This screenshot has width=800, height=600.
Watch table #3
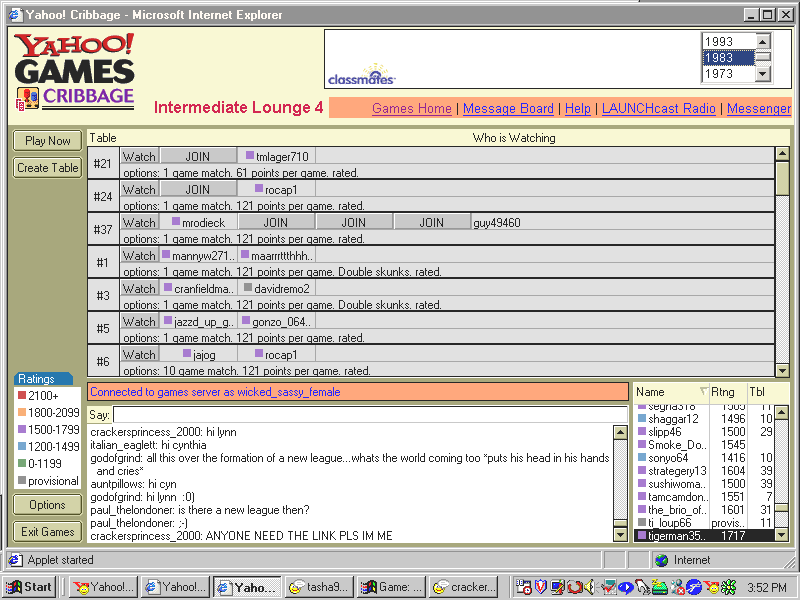(x=139, y=288)
